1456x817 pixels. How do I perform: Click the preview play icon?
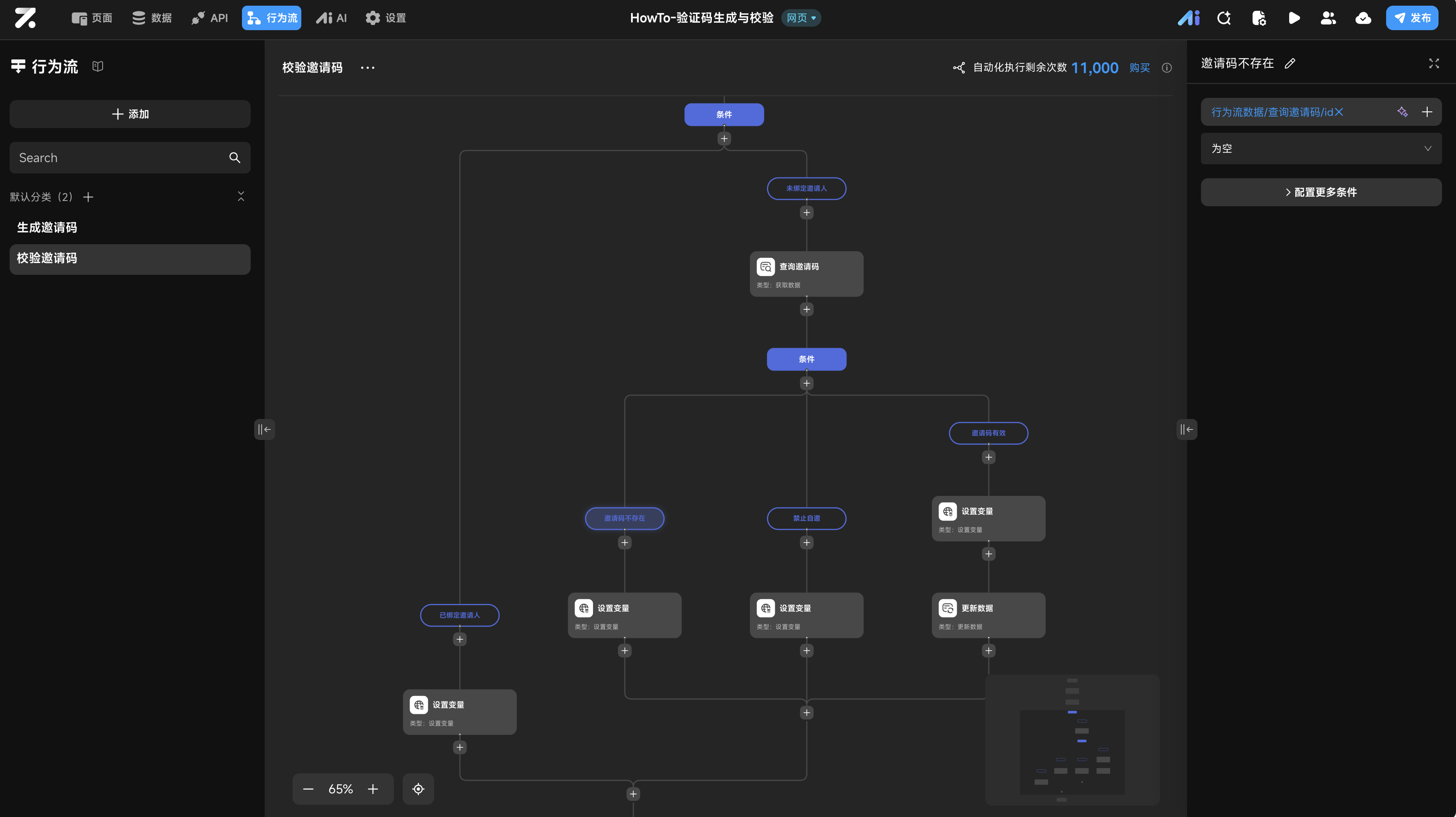pos(1294,18)
